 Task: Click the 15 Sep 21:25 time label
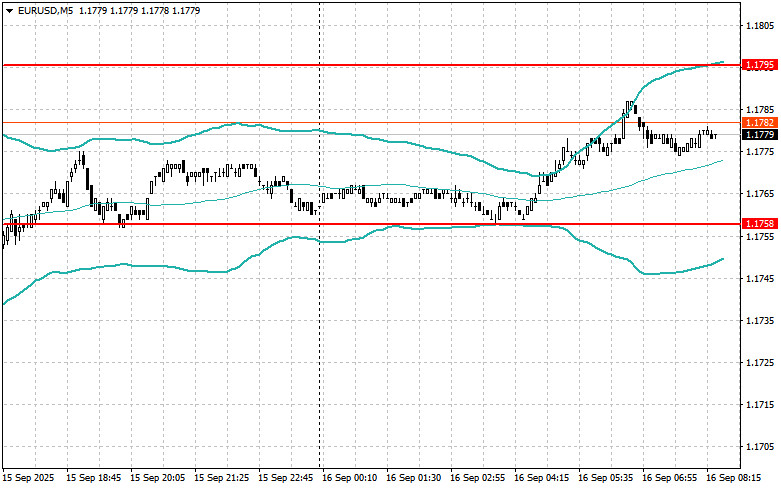coord(222,478)
